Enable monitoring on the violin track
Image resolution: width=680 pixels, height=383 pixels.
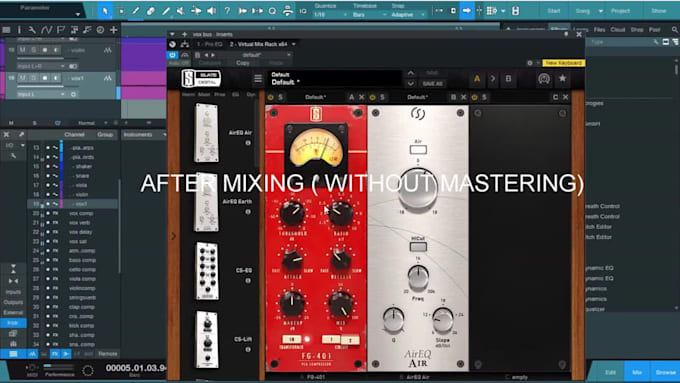tap(56, 50)
